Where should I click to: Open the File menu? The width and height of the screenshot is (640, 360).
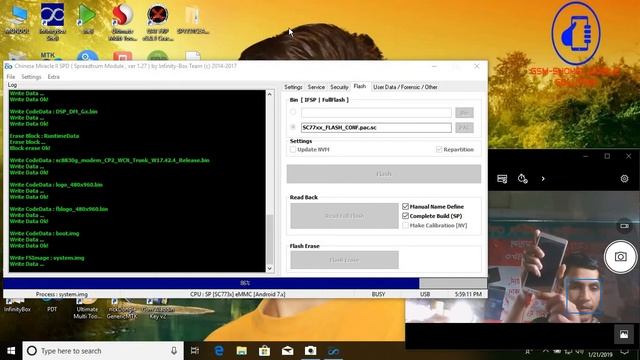11,77
